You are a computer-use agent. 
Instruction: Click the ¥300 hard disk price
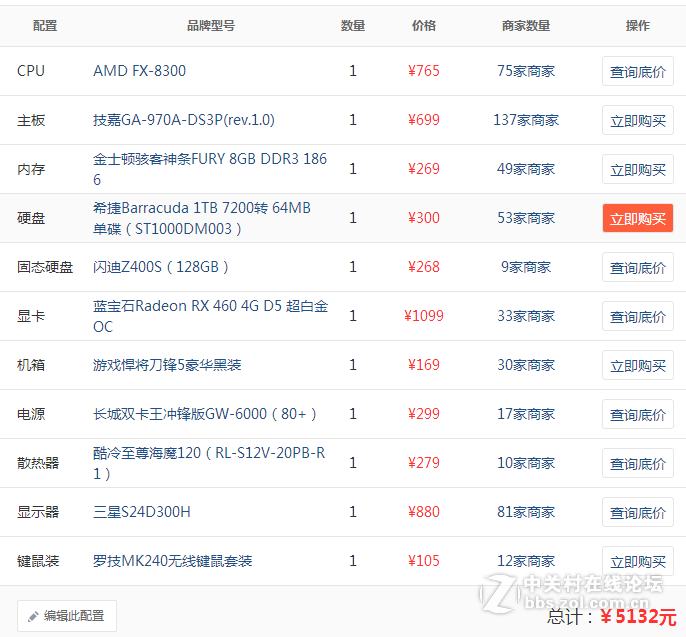click(424, 218)
